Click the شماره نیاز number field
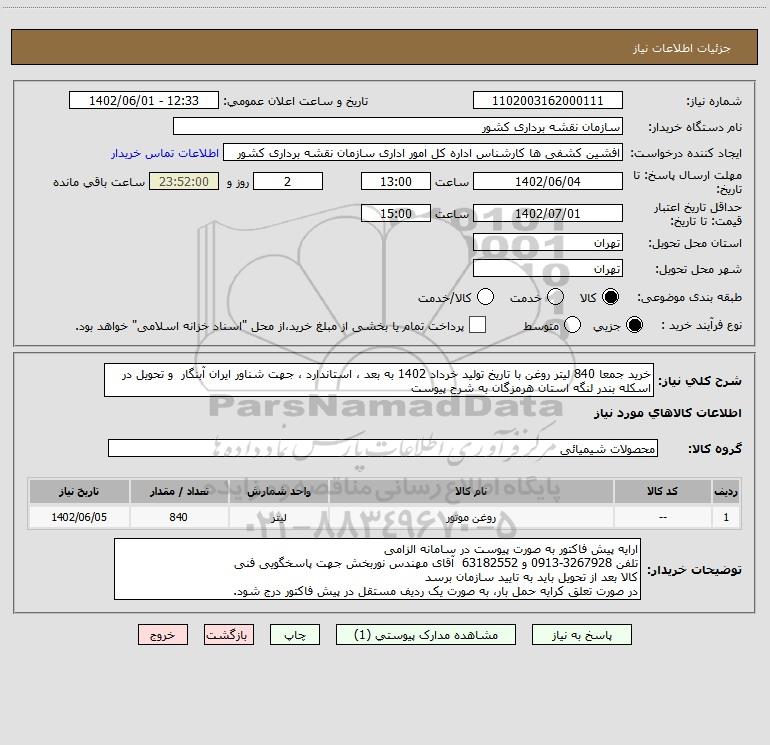This screenshot has height=745, width=770. (x=548, y=101)
